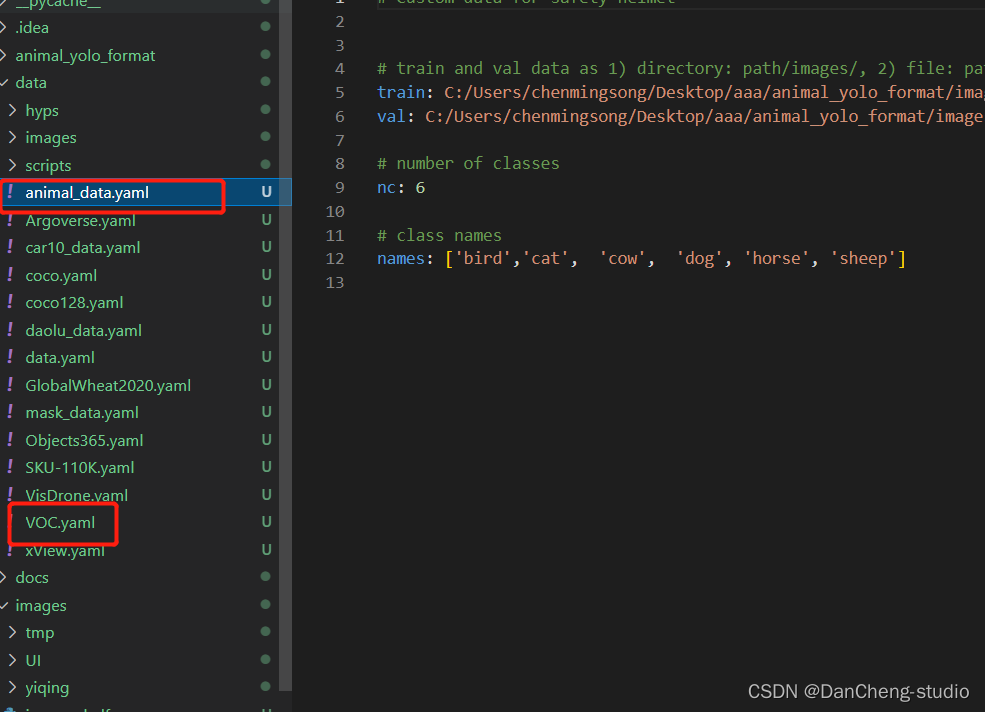Click the YAML icon beside coco.yaml
Image resolution: width=985 pixels, height=712 pixels.
(x=9, y=275)
